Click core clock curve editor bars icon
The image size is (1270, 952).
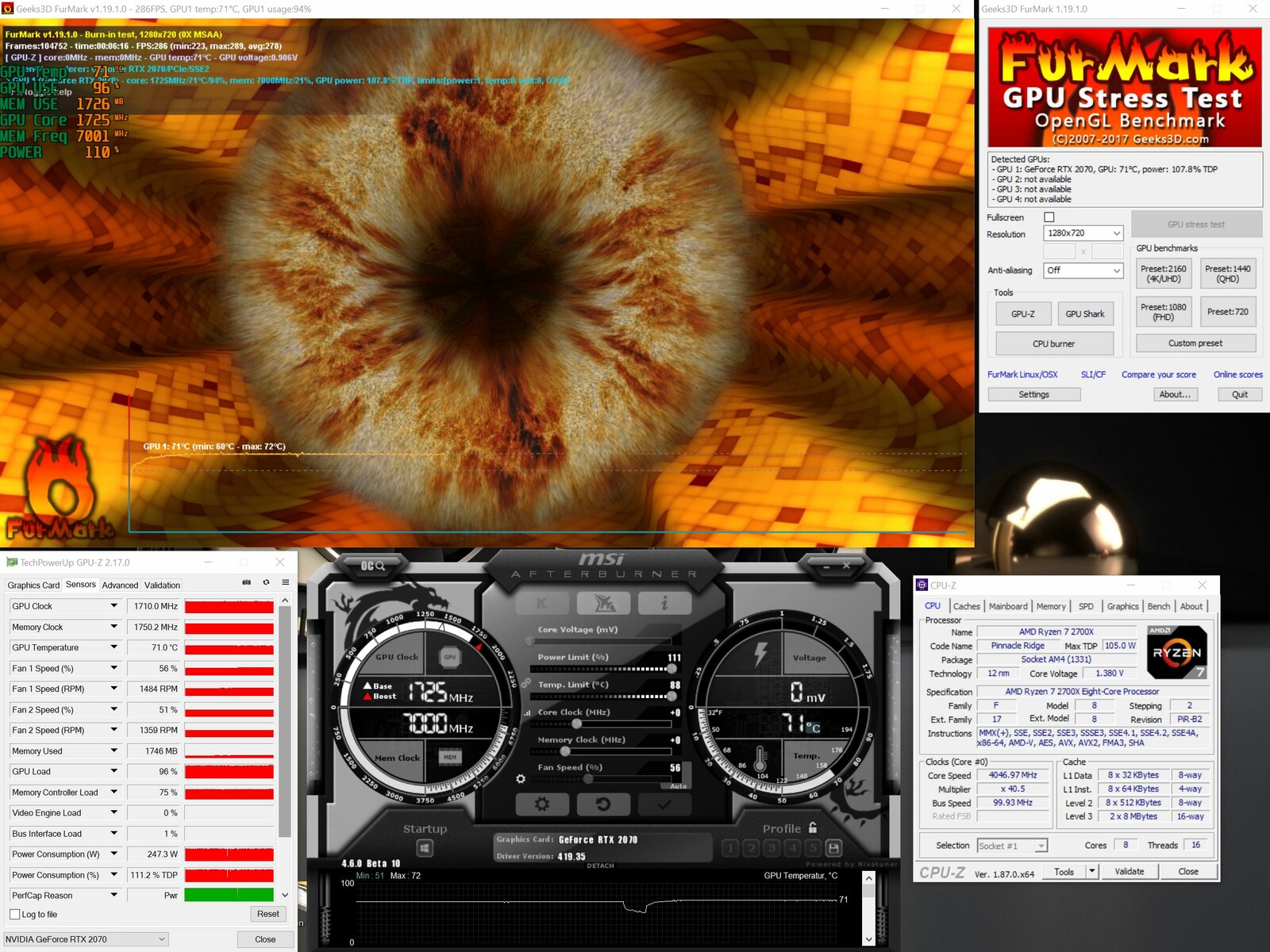coord(527,712)
